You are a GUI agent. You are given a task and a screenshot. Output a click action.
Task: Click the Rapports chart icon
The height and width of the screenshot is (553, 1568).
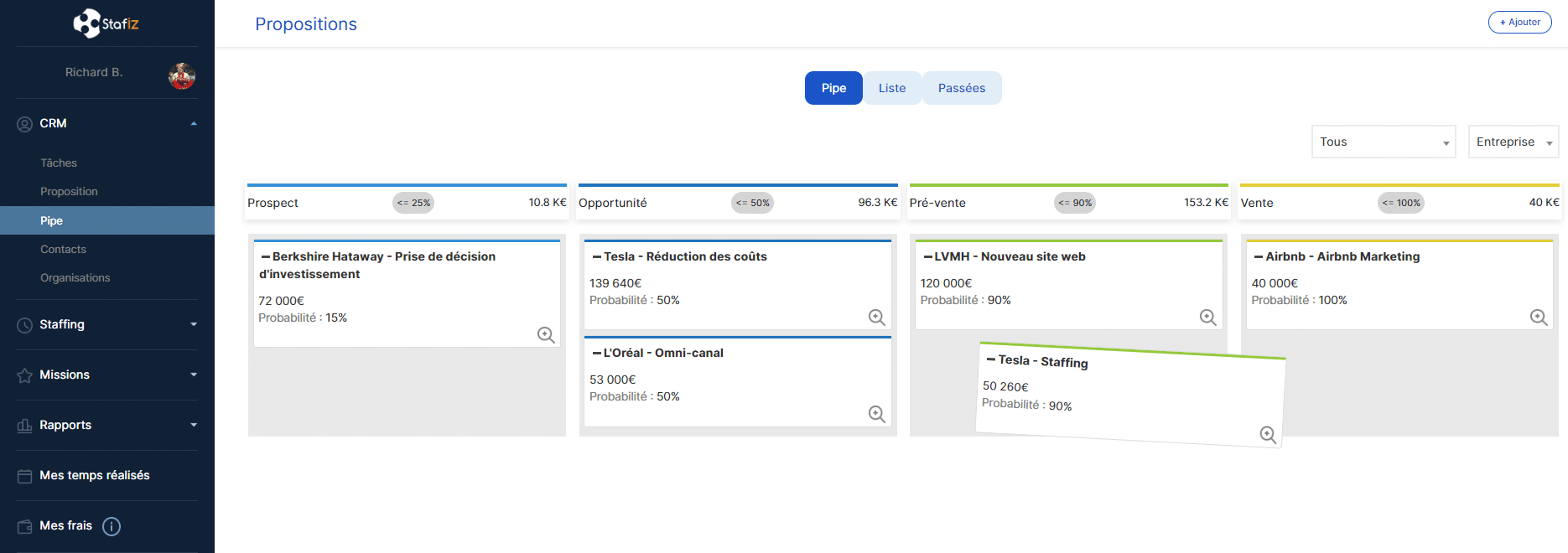(x=25, y=426)
